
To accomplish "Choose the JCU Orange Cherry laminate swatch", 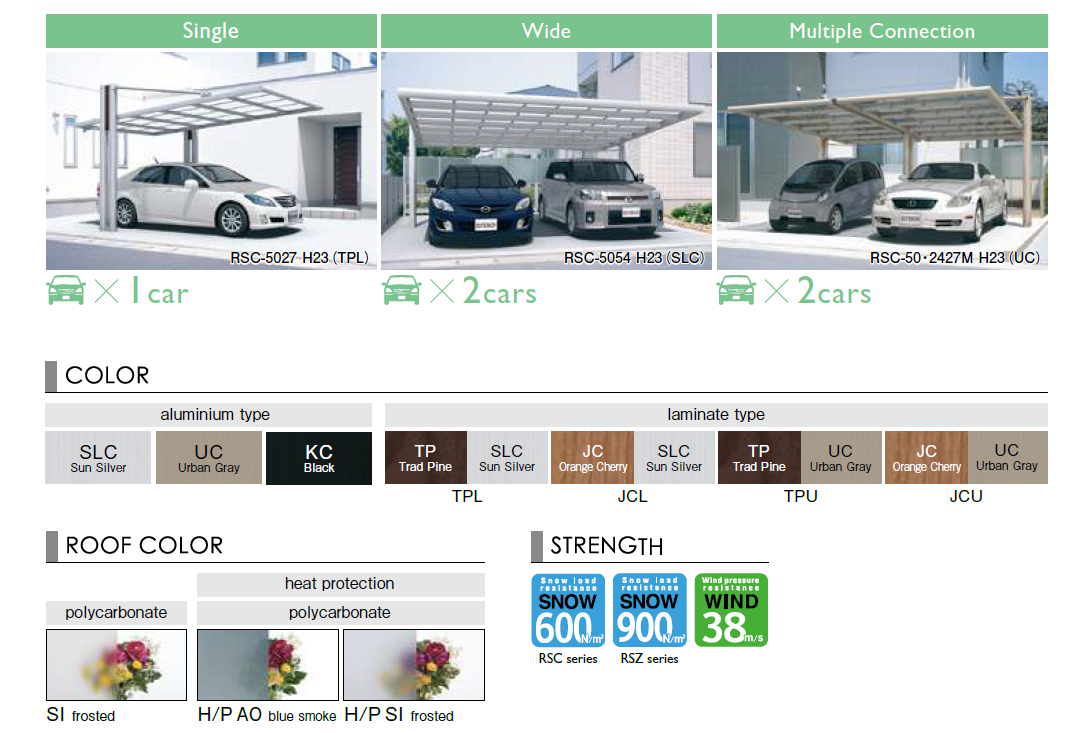I will [926, 458].
